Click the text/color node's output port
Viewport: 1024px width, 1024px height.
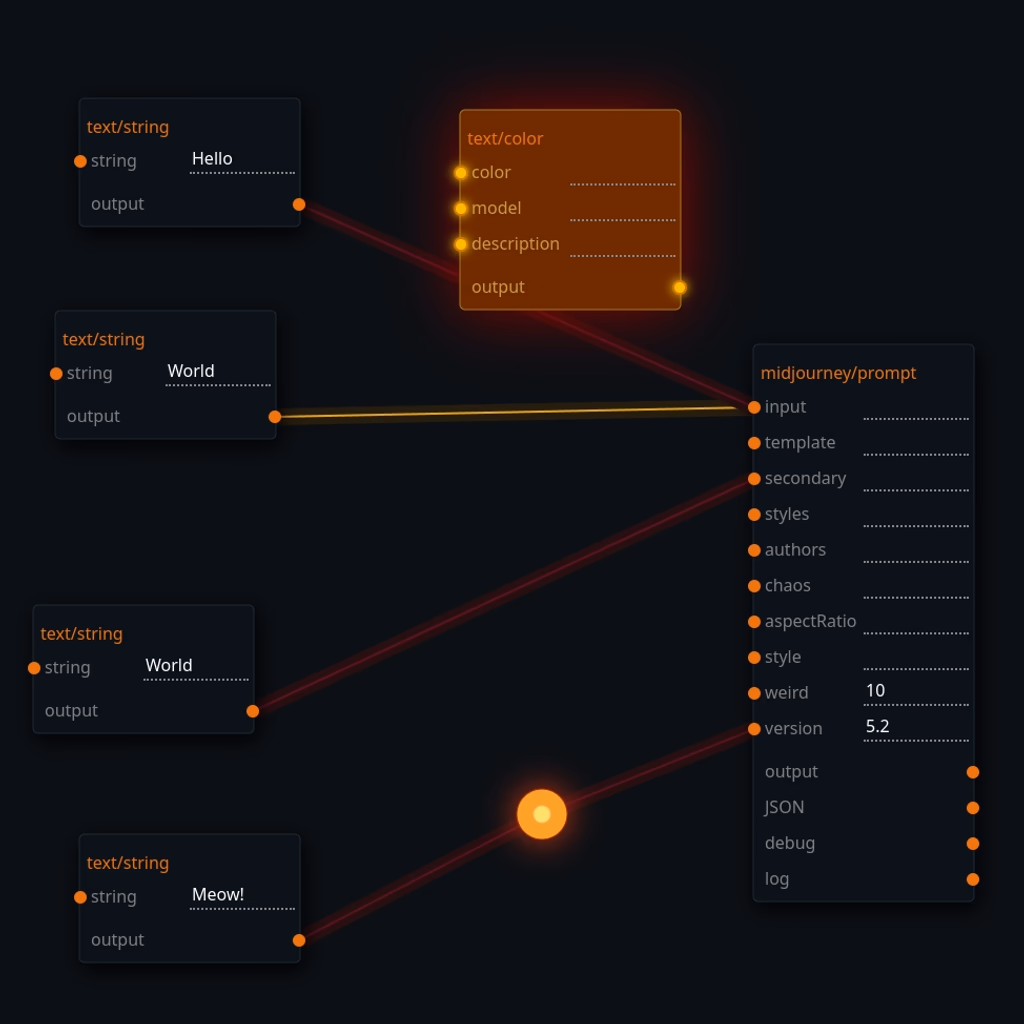[680, 287]
